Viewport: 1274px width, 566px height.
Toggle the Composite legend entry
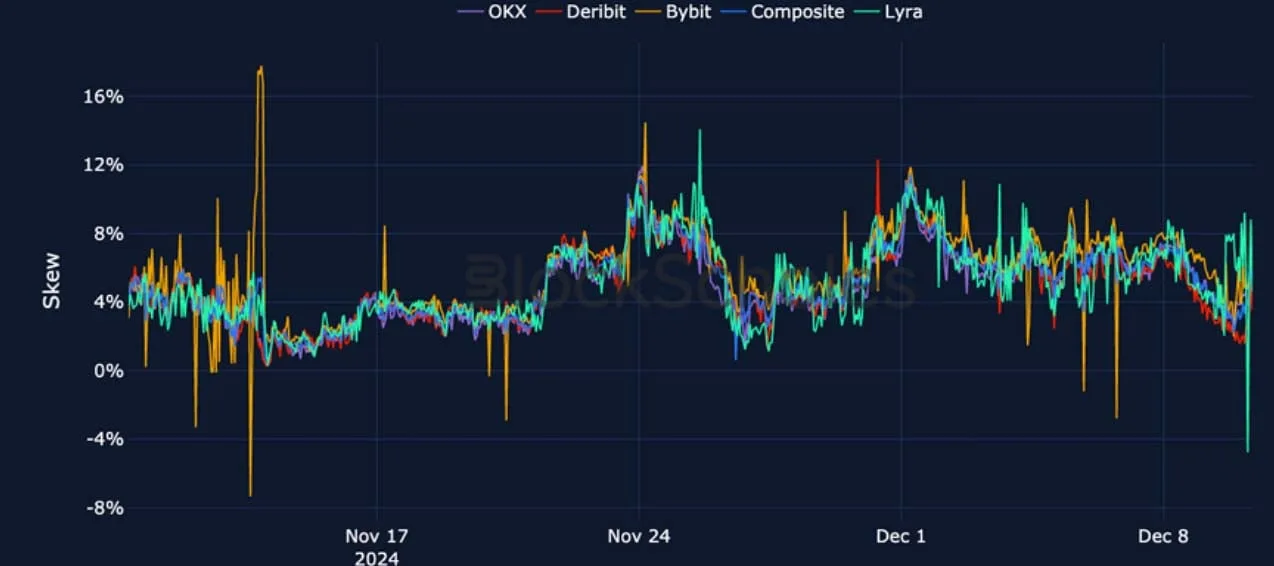782,12
